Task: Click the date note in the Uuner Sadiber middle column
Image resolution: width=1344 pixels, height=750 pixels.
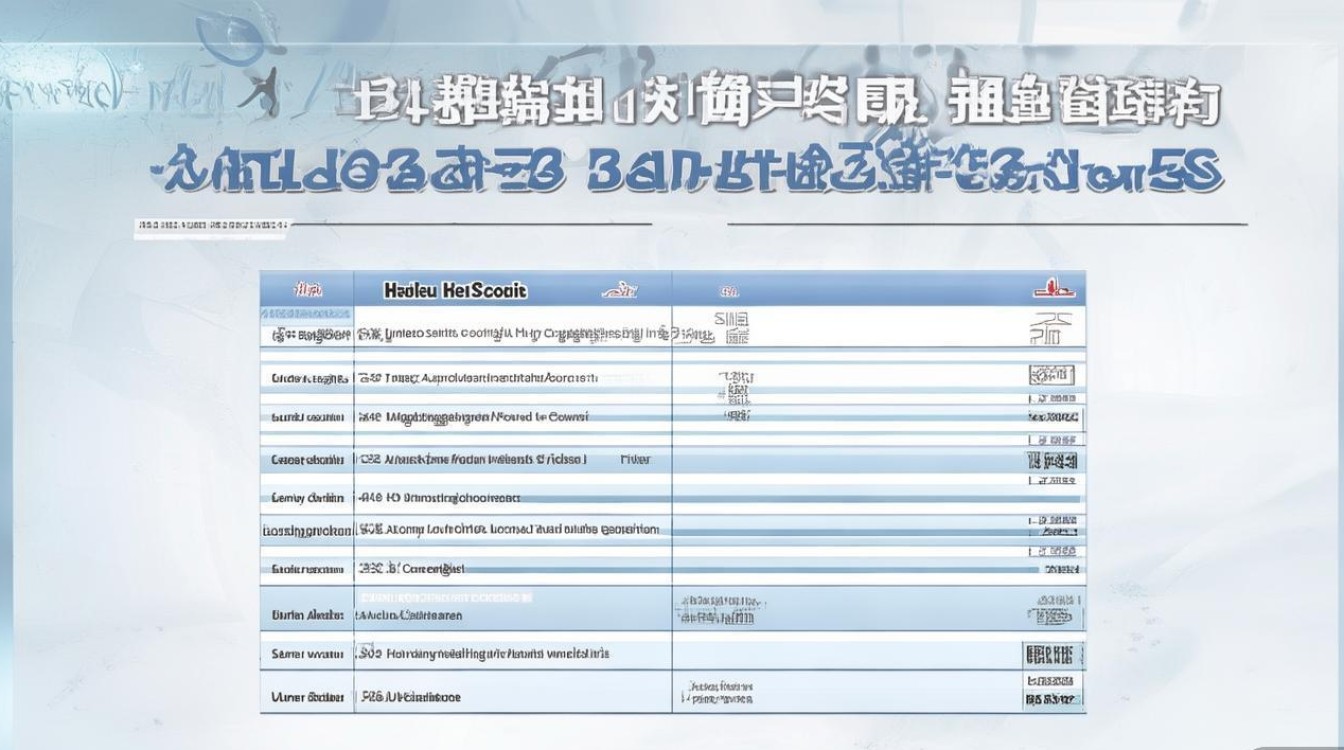Action: click(x=720, y=691)
